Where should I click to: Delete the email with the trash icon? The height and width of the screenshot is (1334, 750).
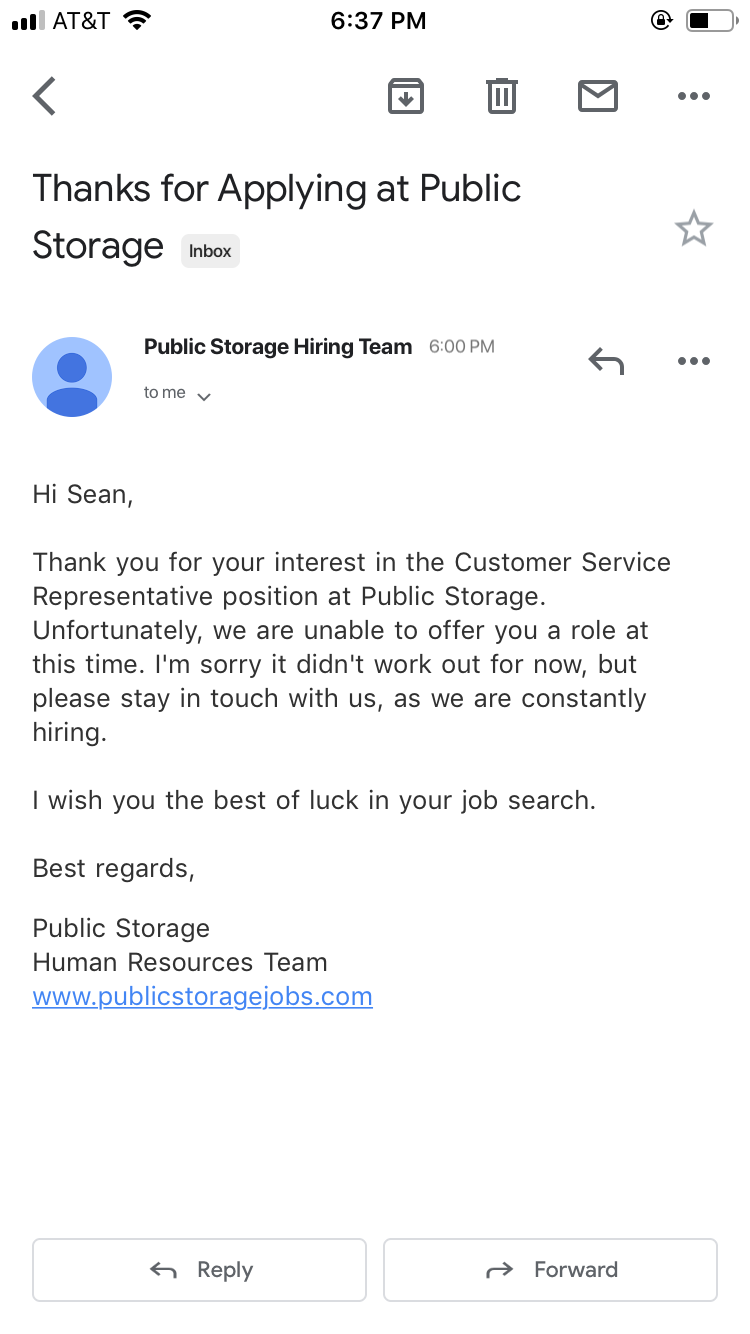501,96
